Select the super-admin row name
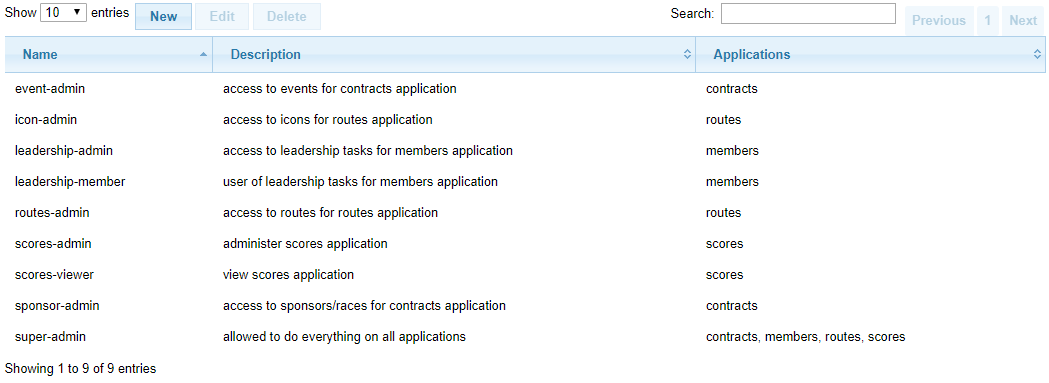 pyautogui.click(x=50, y=337)
